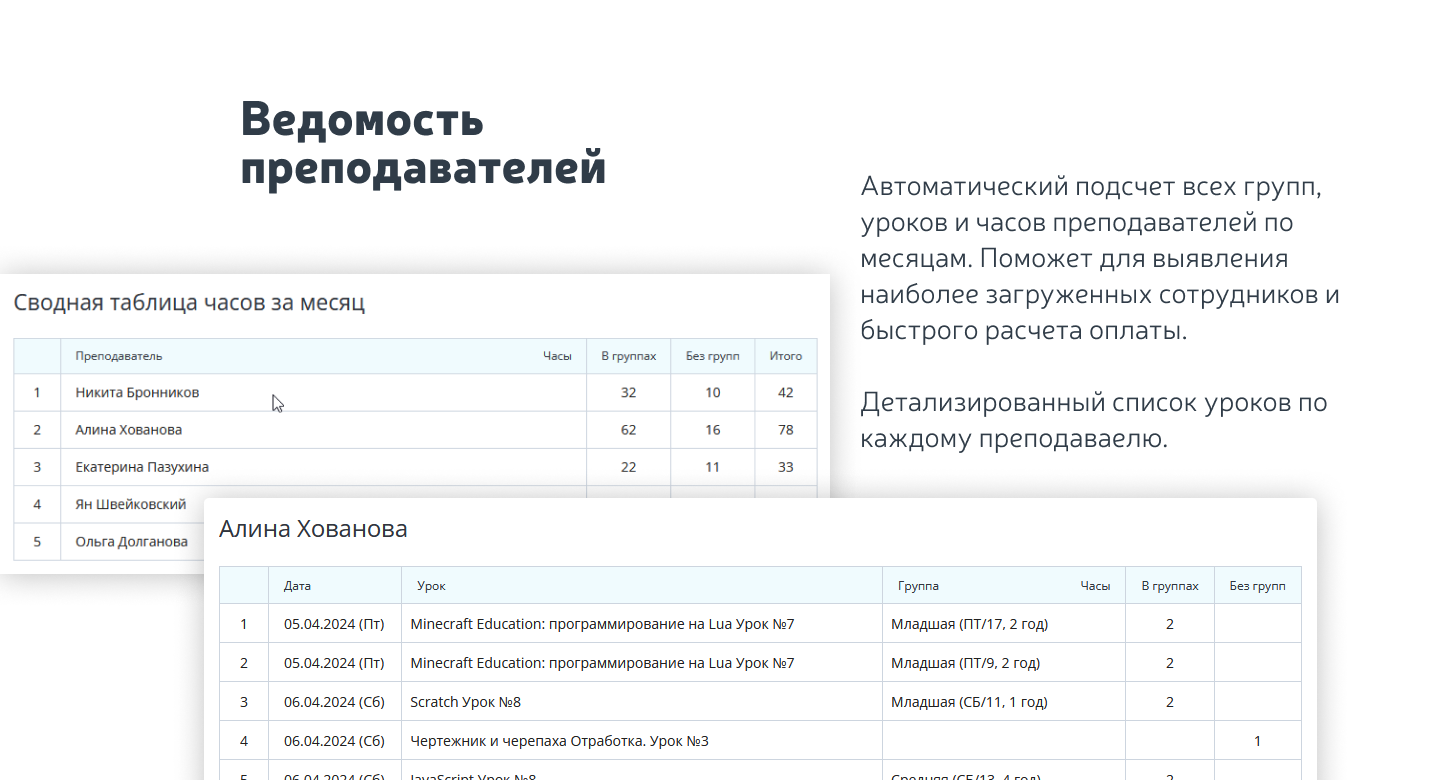Click date "05.04.2024 (Пт)" in detail row 2
Screen dimensions: 1440x780
tap(334, 663)
